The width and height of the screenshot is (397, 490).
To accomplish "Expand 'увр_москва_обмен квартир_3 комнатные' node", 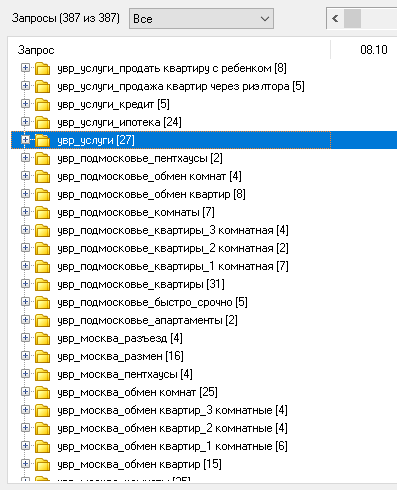I will pyautogui.click(x=25, y=410).
